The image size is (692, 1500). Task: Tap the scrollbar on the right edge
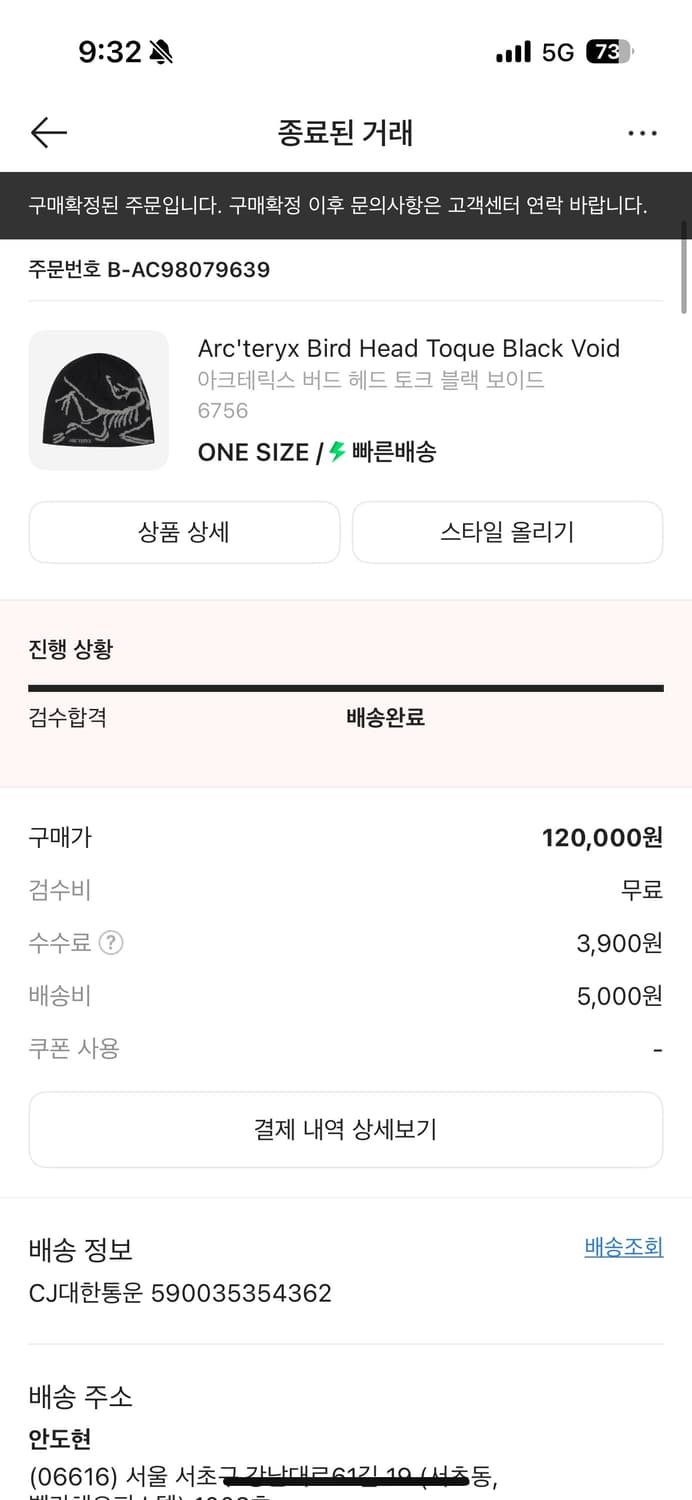click(685, 267)
